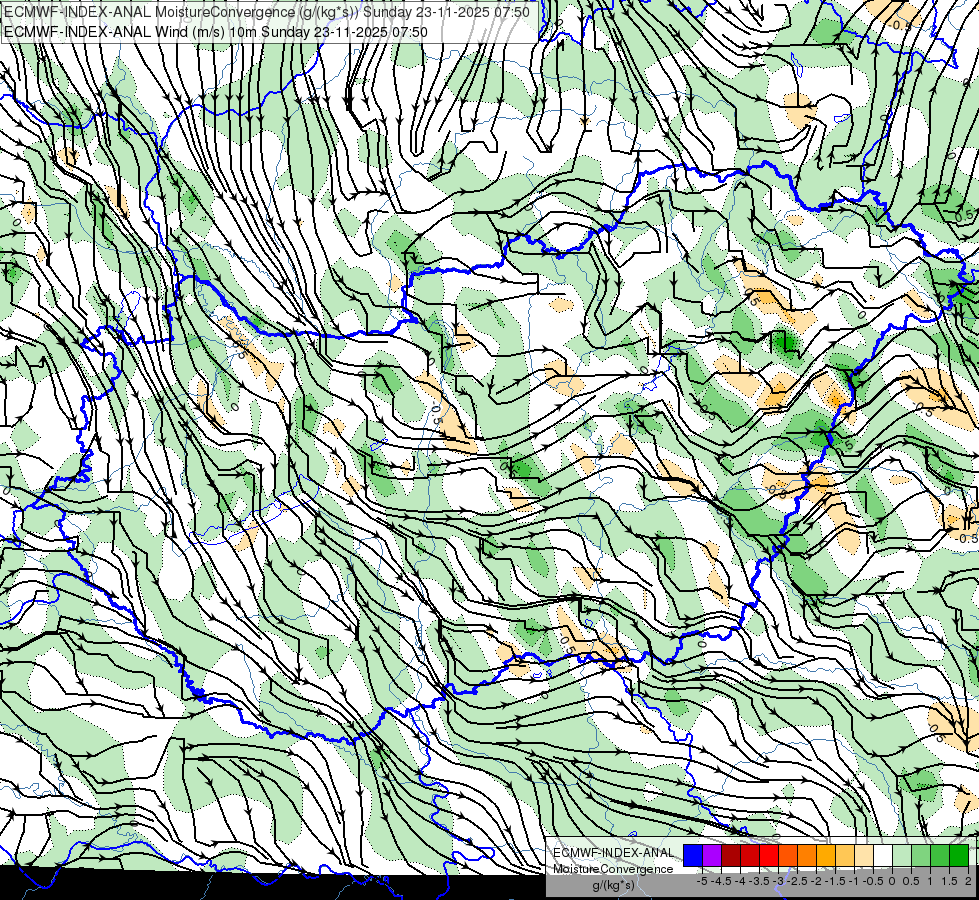This screenshot has height=900, width=979.
Task: Click the legend value -2.5
Action: coord(797,881)
